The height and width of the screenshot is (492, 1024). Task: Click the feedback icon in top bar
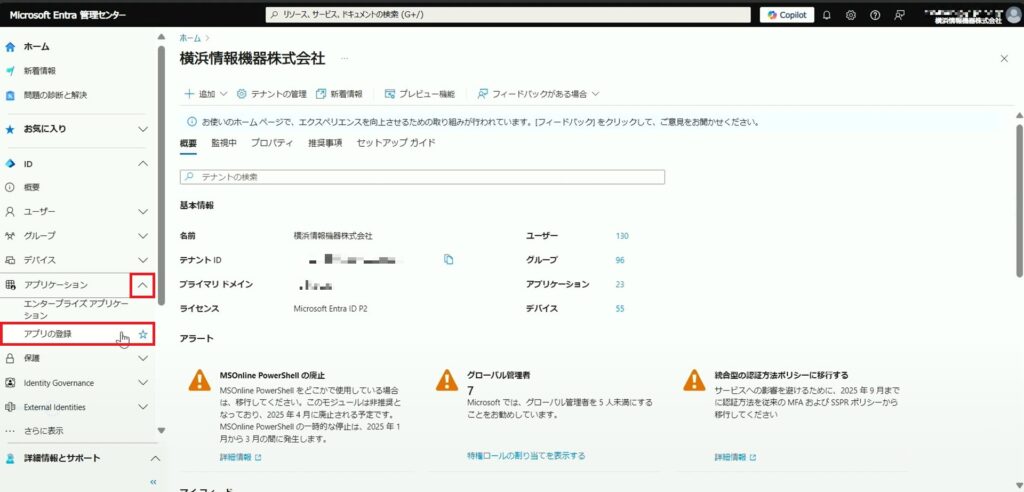pos(899,15)
